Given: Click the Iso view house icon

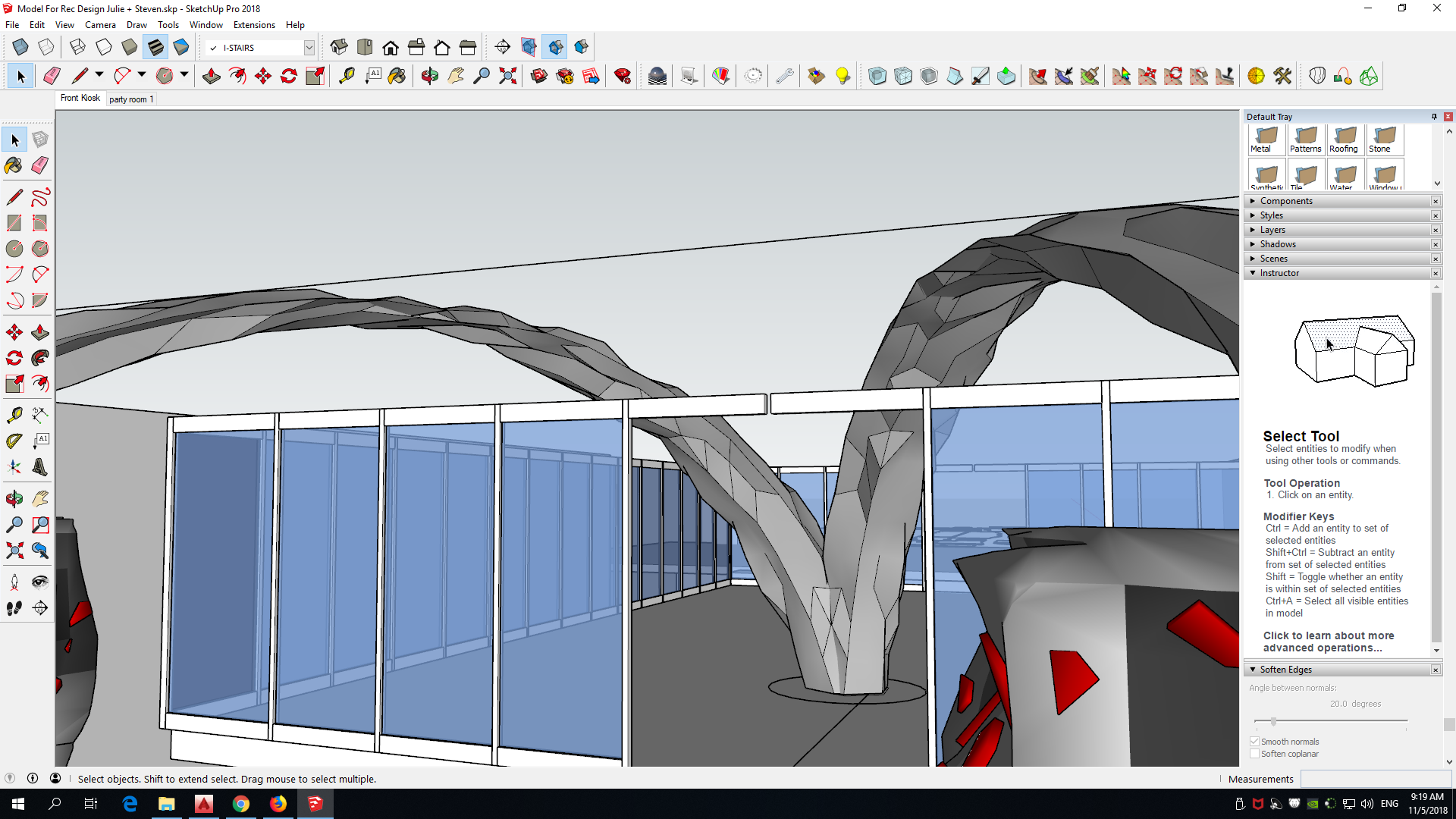Looking at the screenshot, I should click(x=339, y=48).
